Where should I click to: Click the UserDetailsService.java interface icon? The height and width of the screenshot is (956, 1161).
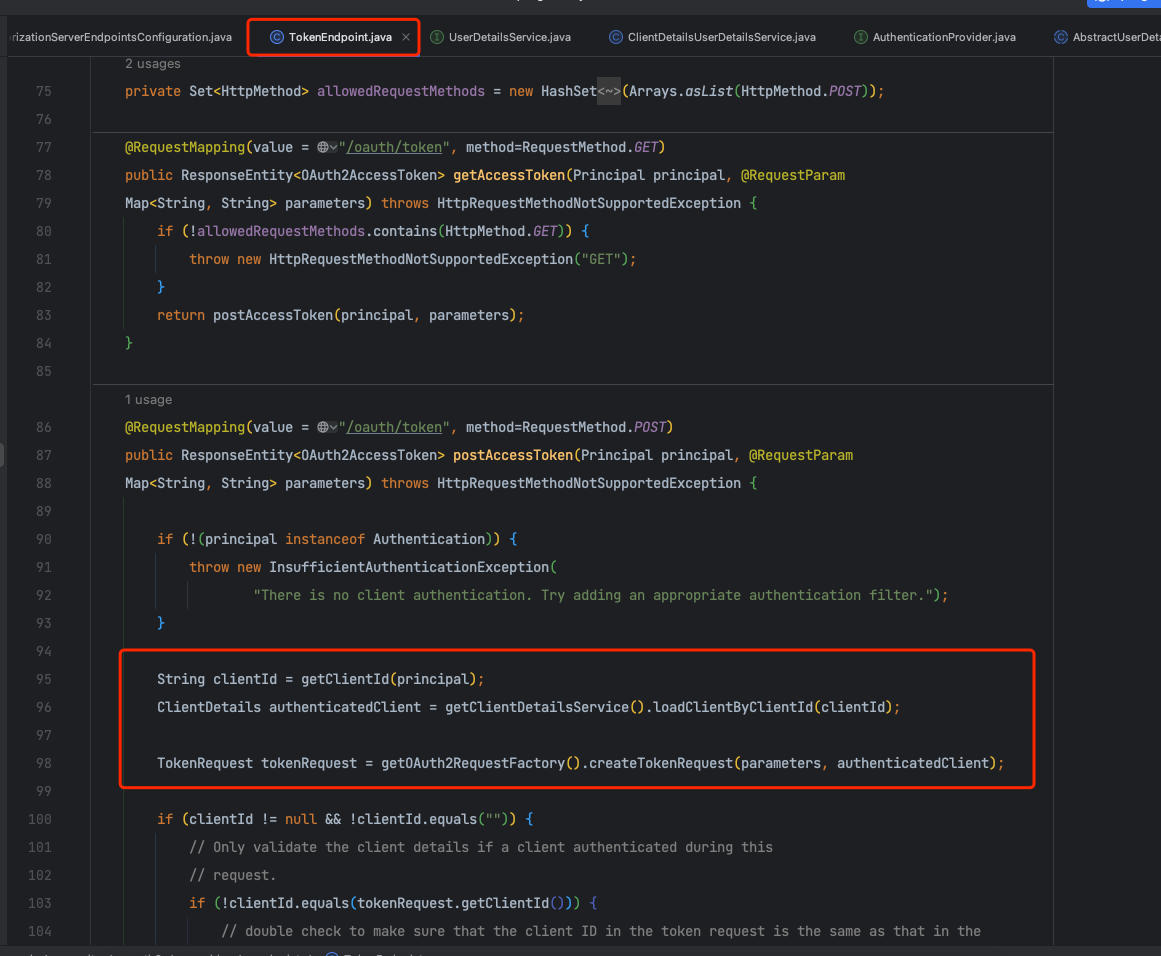[x=437, y=37]
